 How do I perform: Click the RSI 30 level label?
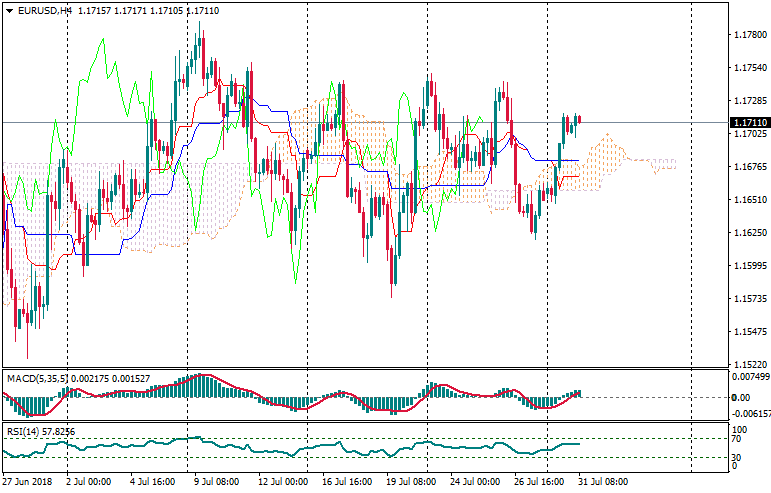(x=738, y=458)
